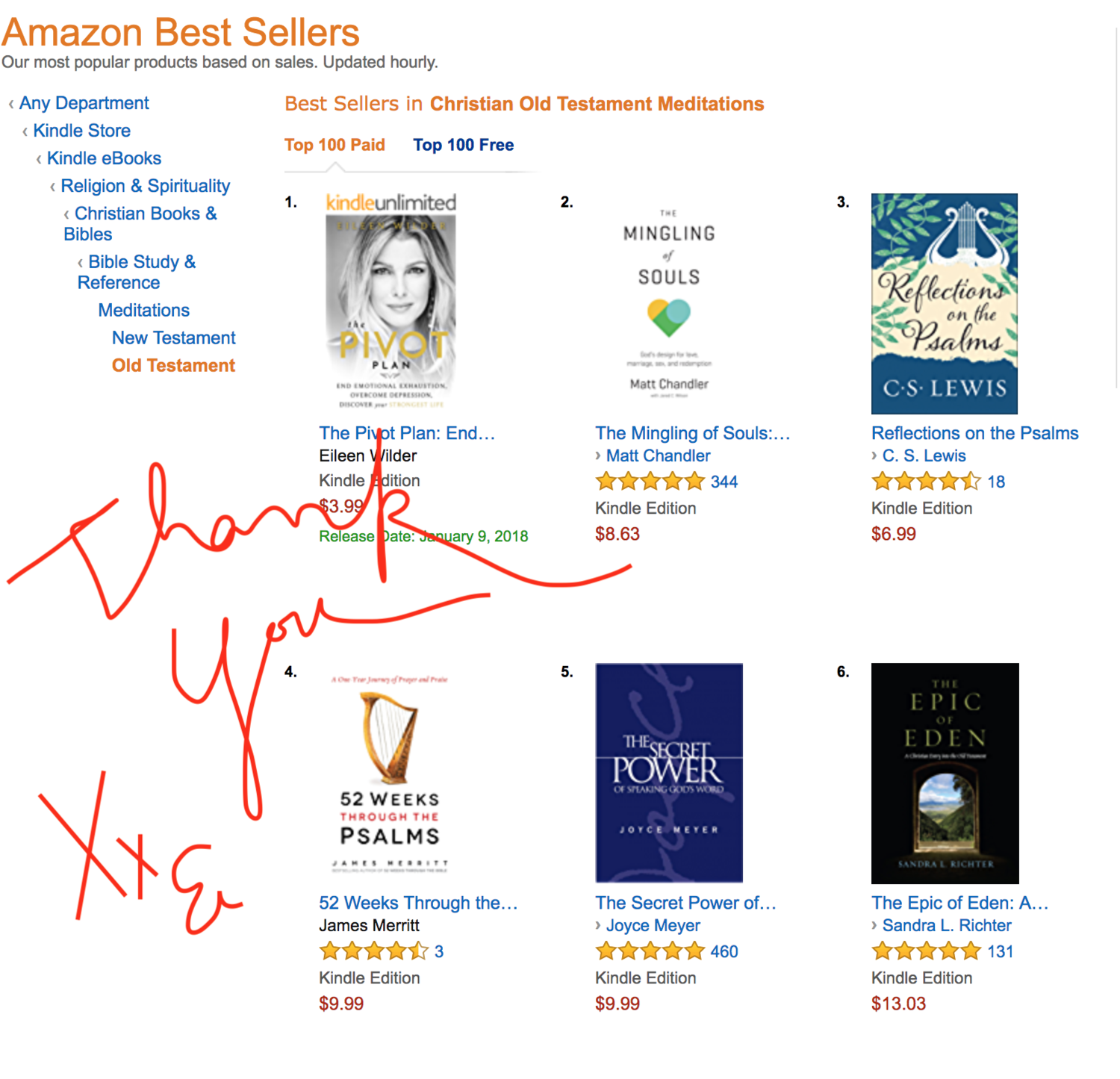Screen dimensions: 1120x1079
Task: Open Religion & Spirituality category
Action: coord(145,186)
